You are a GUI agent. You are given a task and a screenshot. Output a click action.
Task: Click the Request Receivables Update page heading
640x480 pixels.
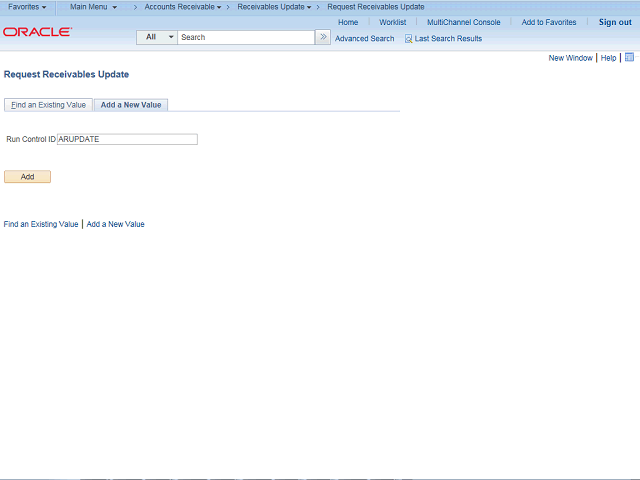click(66, 74)
